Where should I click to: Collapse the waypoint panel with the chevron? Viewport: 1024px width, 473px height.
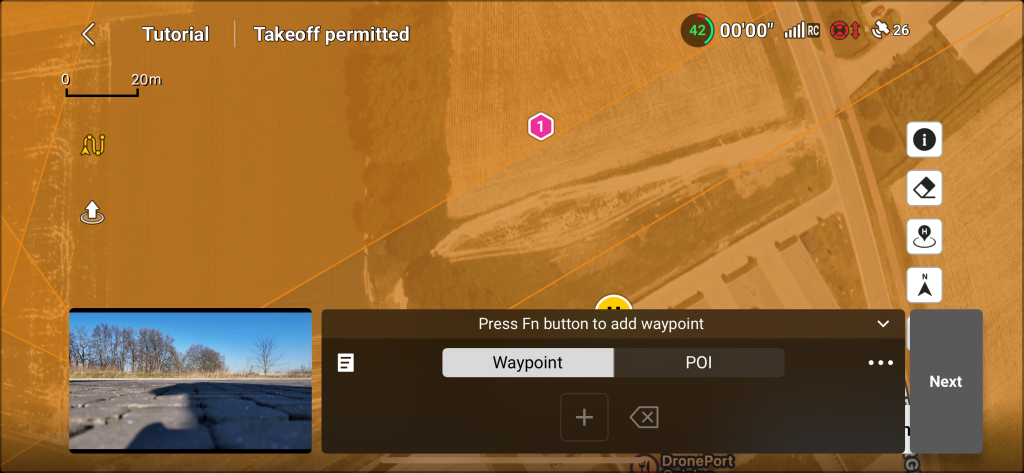[883, 324]
